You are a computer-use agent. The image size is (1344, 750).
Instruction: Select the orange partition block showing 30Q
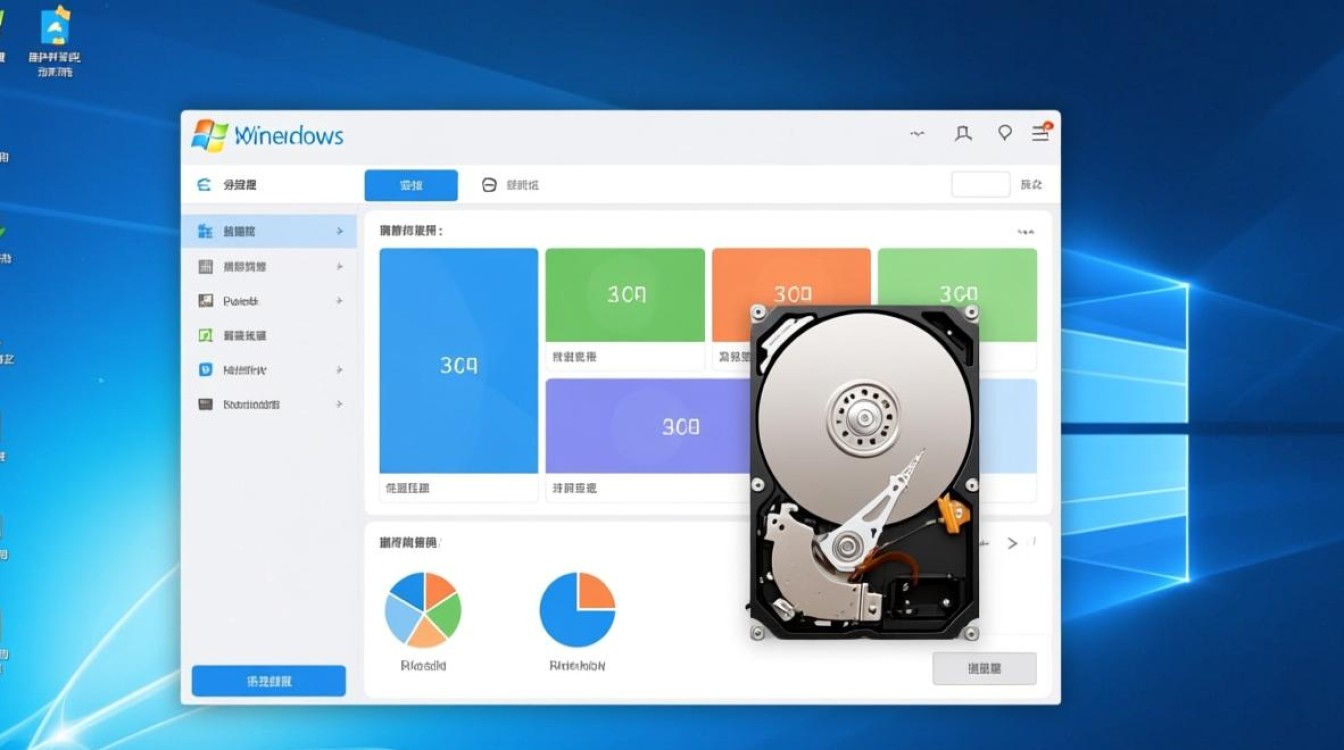(792, 293)
